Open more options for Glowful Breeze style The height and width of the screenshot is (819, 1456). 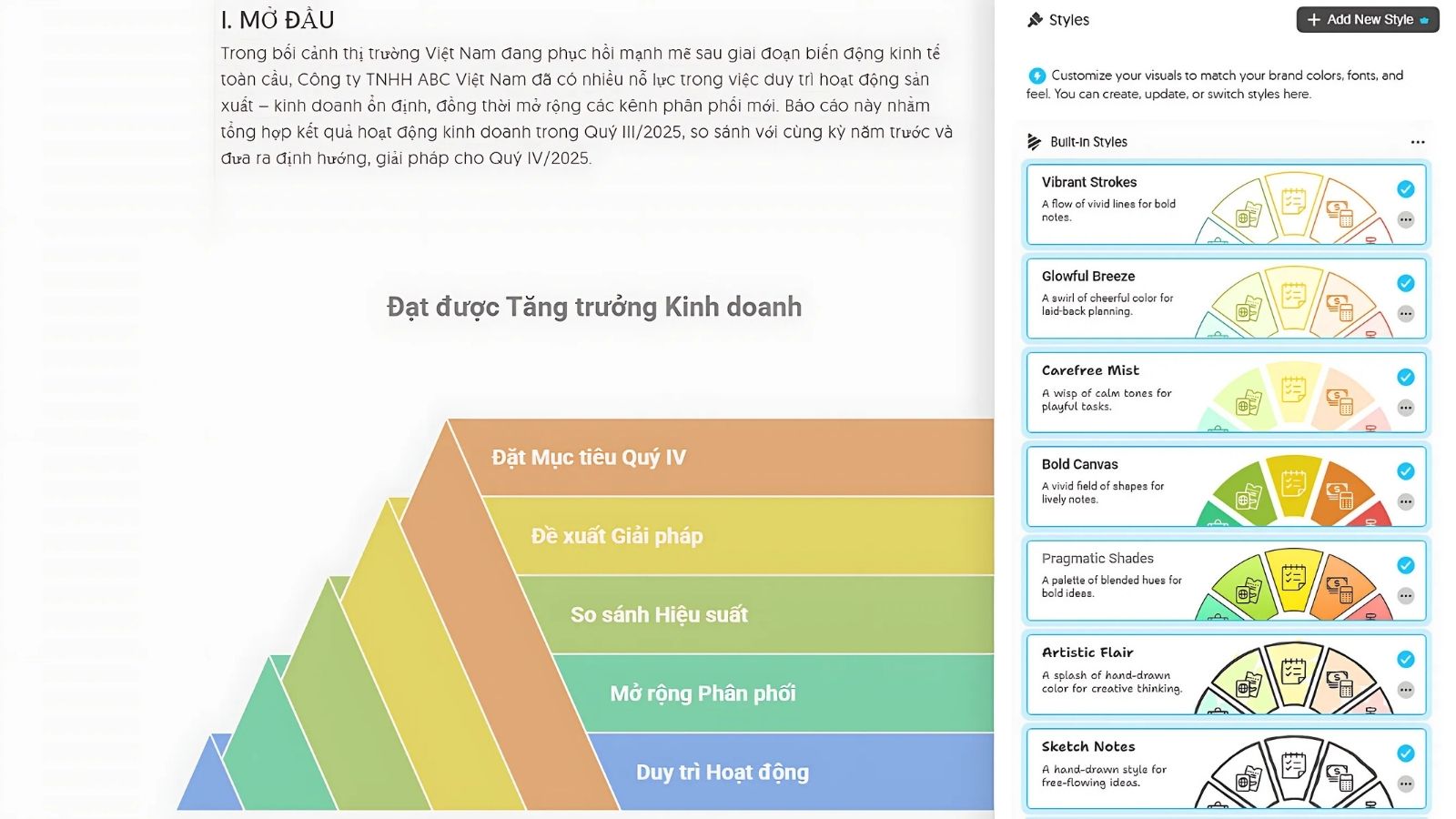pyautogui.click(x=1406, y=314)
